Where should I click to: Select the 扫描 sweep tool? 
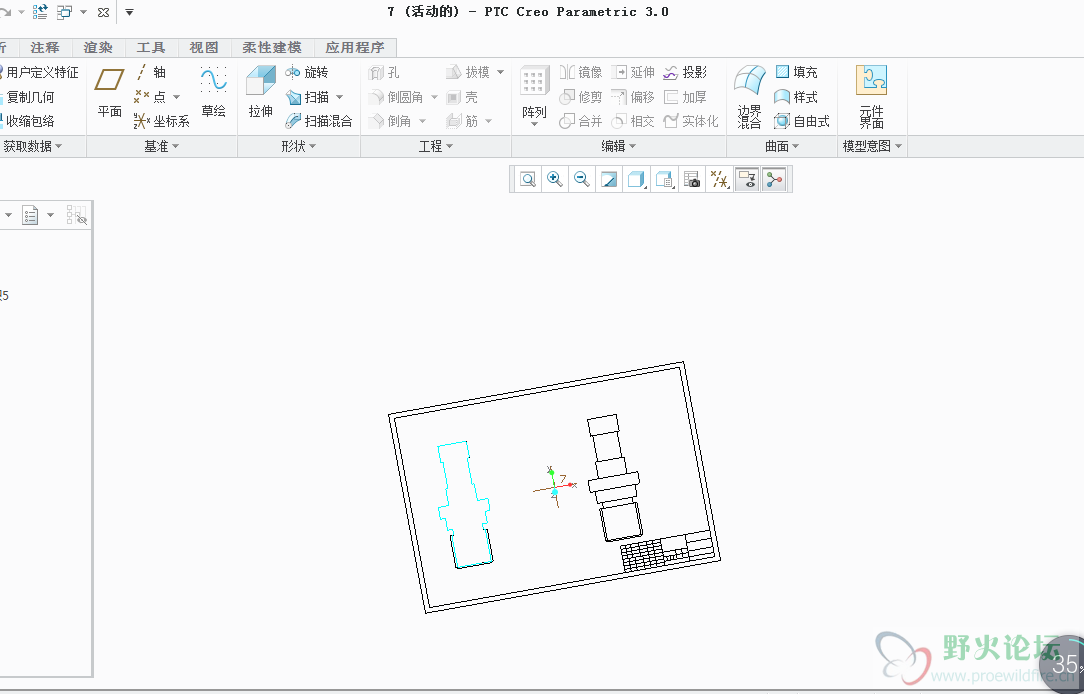coord(306,97)
